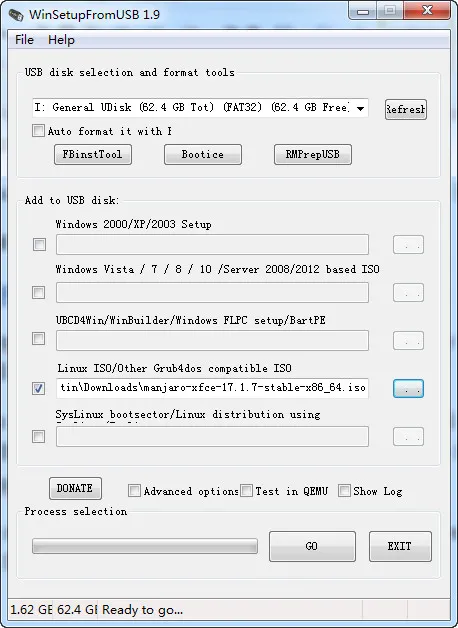Click the UBCD4Win/WinBuilder path field
The width and height of the screenshot is (458, 628).
(212, 340)
